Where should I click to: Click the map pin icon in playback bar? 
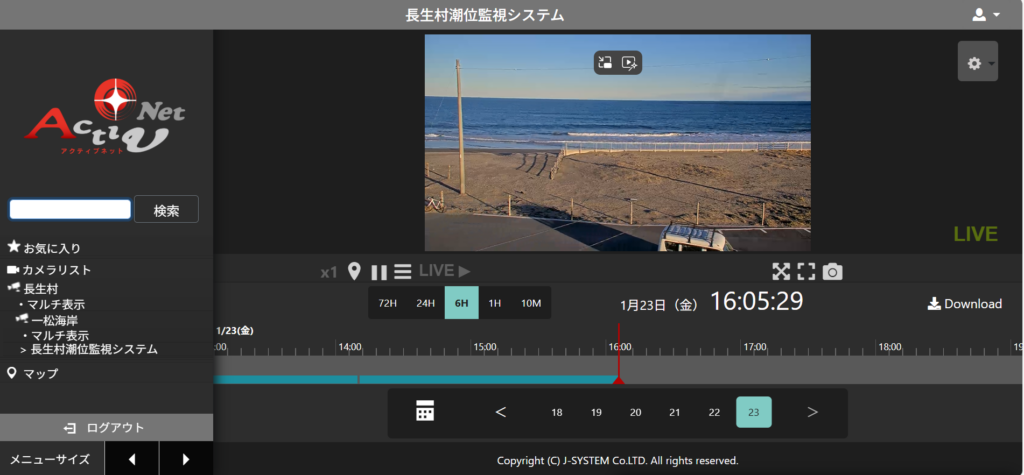coord(353,271)
